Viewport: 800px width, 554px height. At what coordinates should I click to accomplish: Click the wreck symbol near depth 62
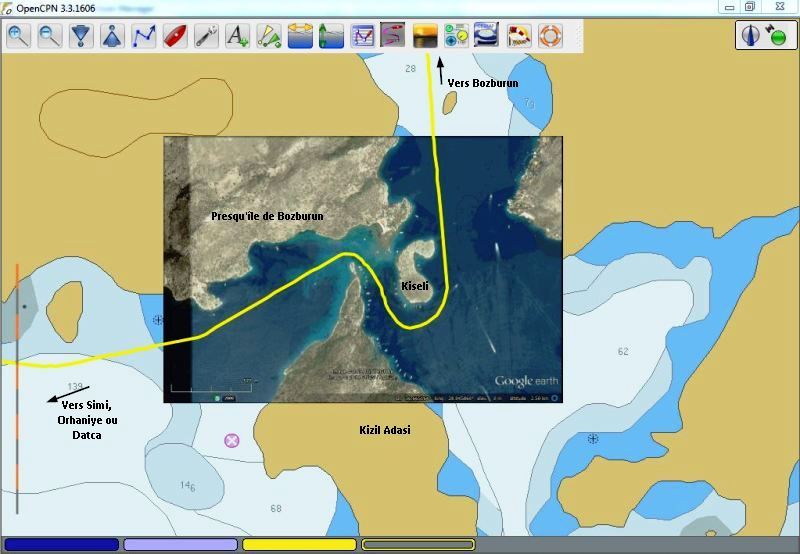(593, 438)
